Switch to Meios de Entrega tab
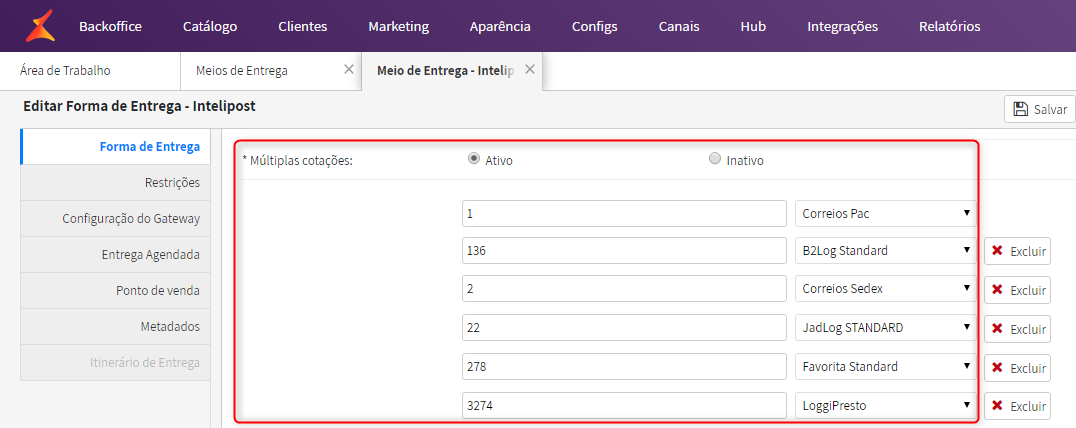1076x428 pixels. pyautogui.click(x=270, y=70)
